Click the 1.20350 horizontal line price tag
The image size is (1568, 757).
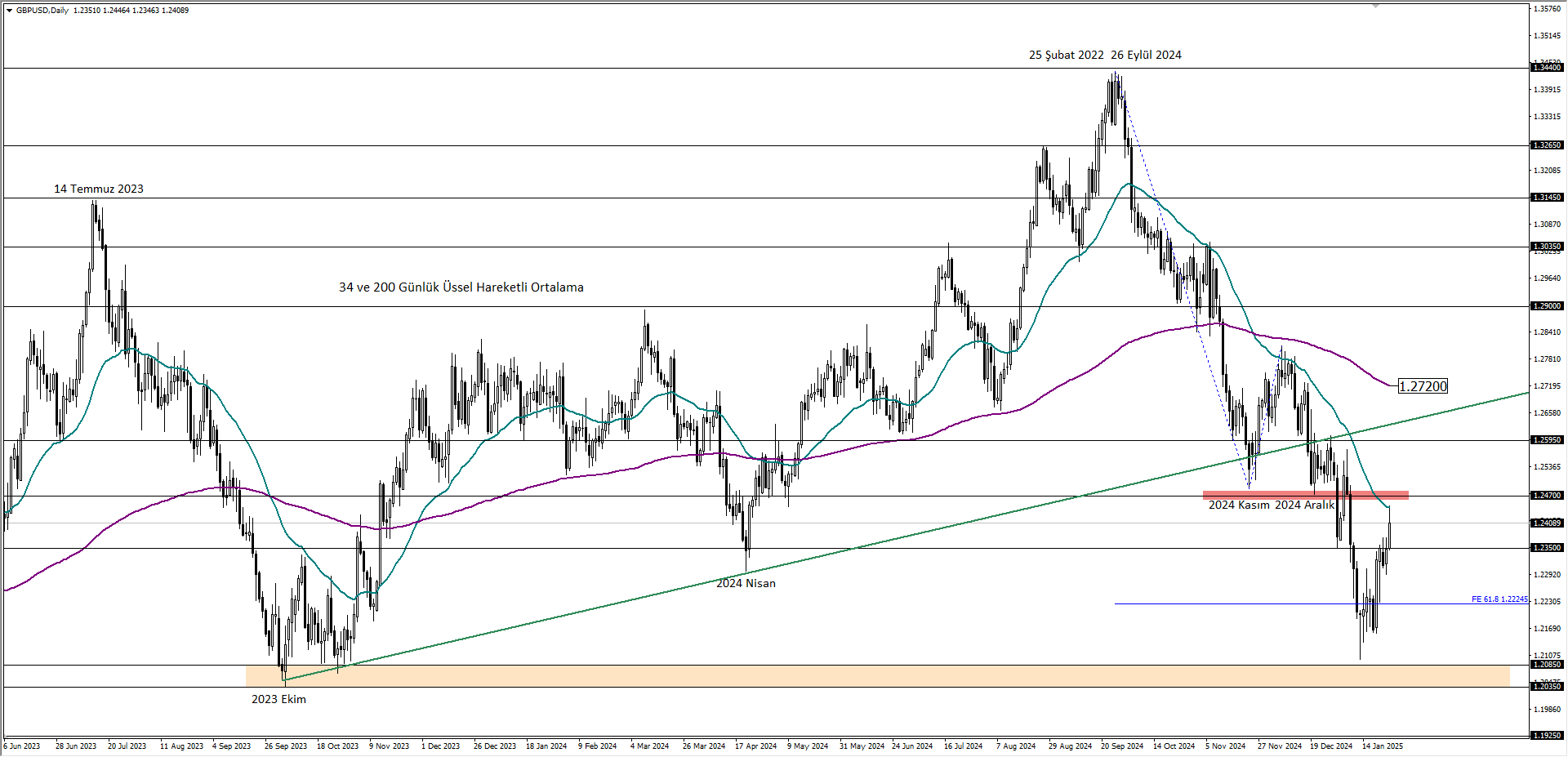coord(1547,687)
